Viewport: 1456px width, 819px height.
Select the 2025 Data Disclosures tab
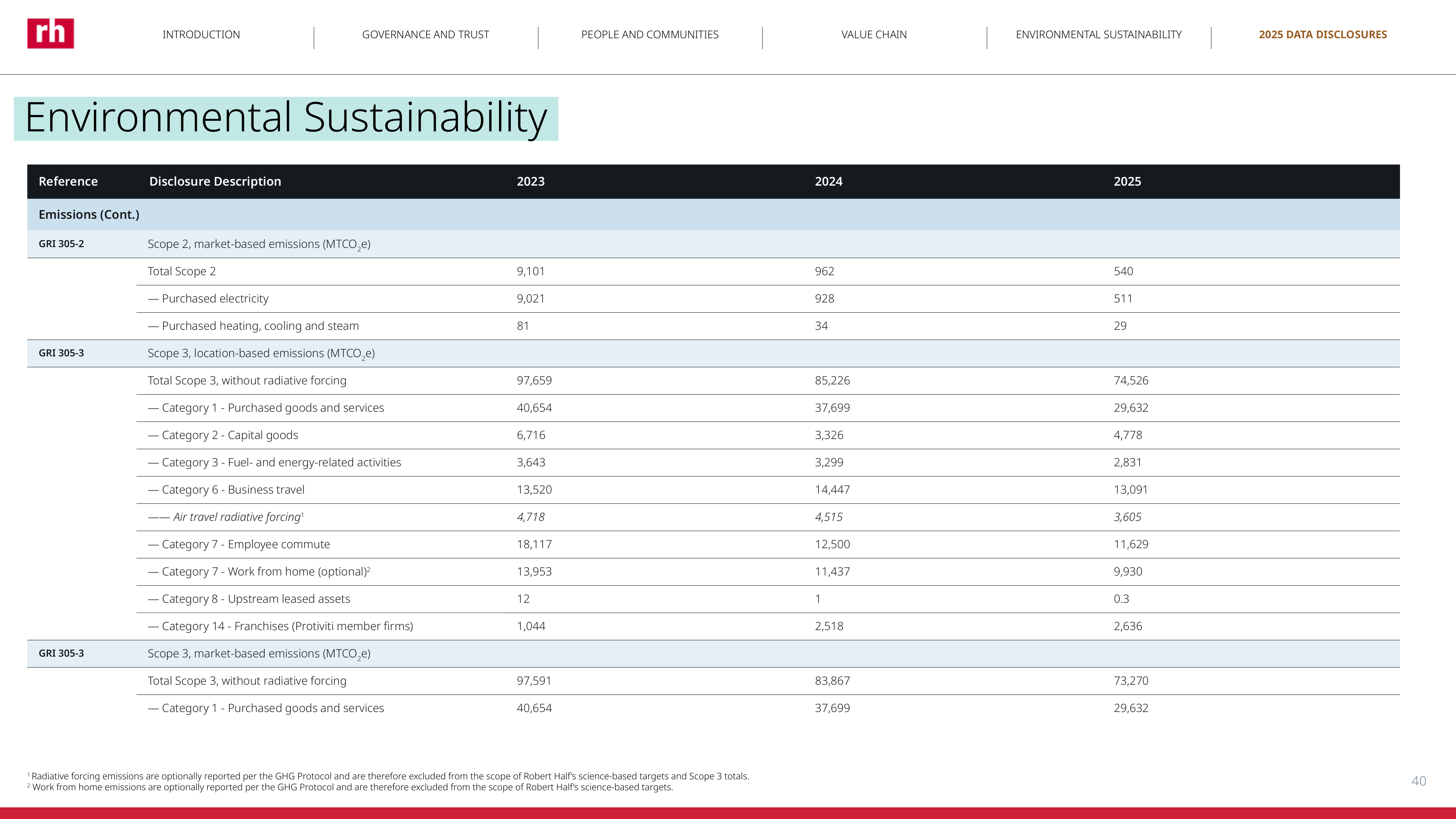point(1323,35)
